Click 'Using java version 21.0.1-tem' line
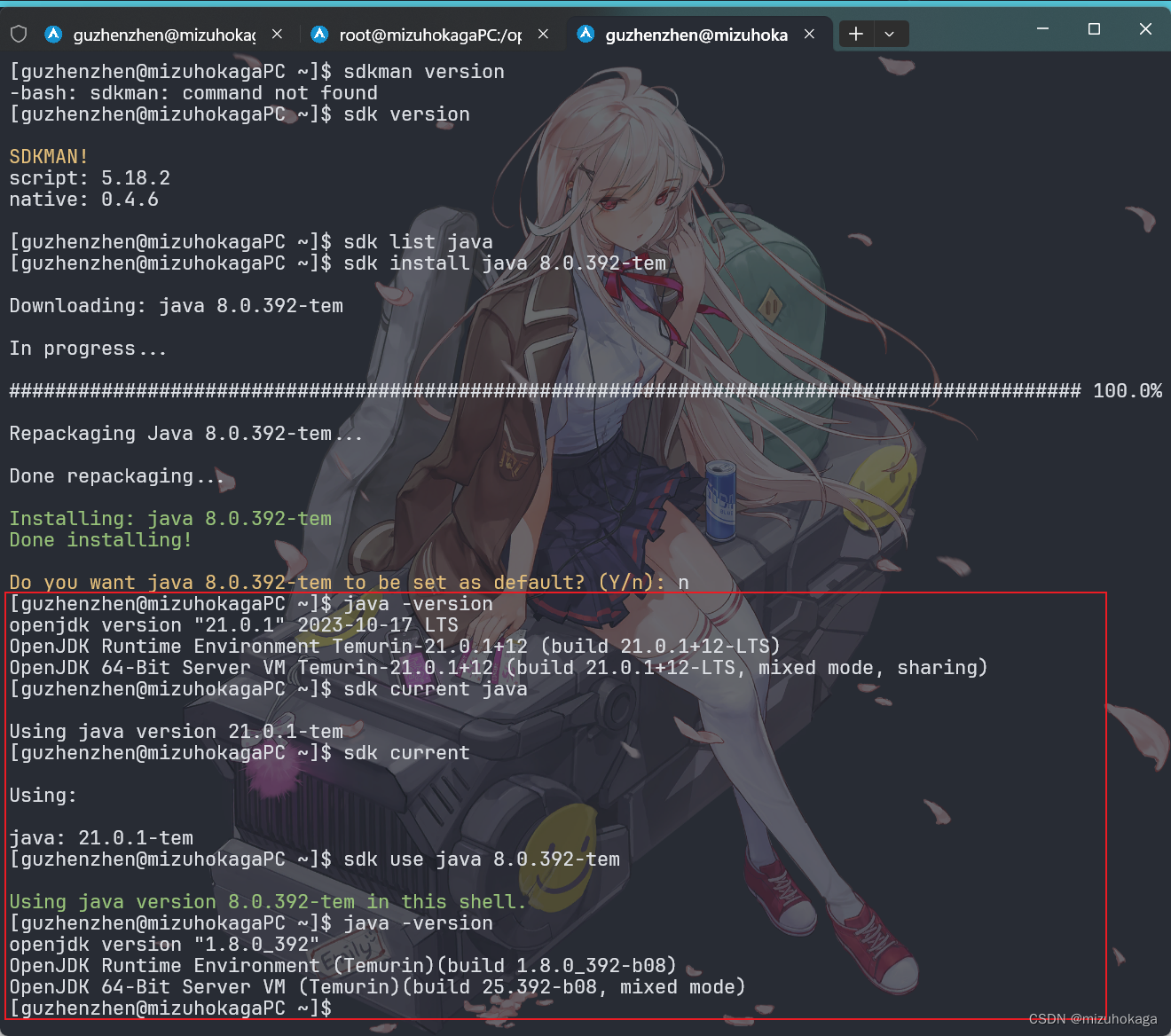The width and height of the screenshot is (1171, 1036). [x=176, y=732]
